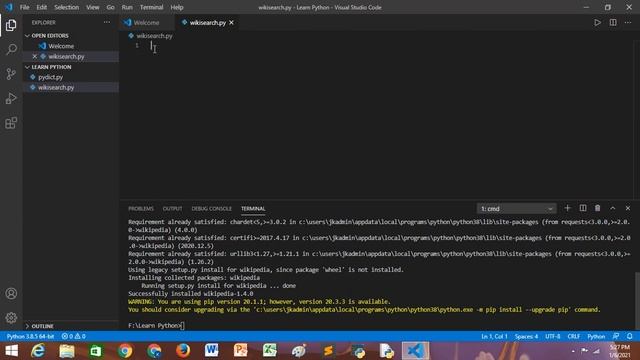This screenshot has width=640, height=360.
Task: Open the Source Control view
Action: [11, 74]
